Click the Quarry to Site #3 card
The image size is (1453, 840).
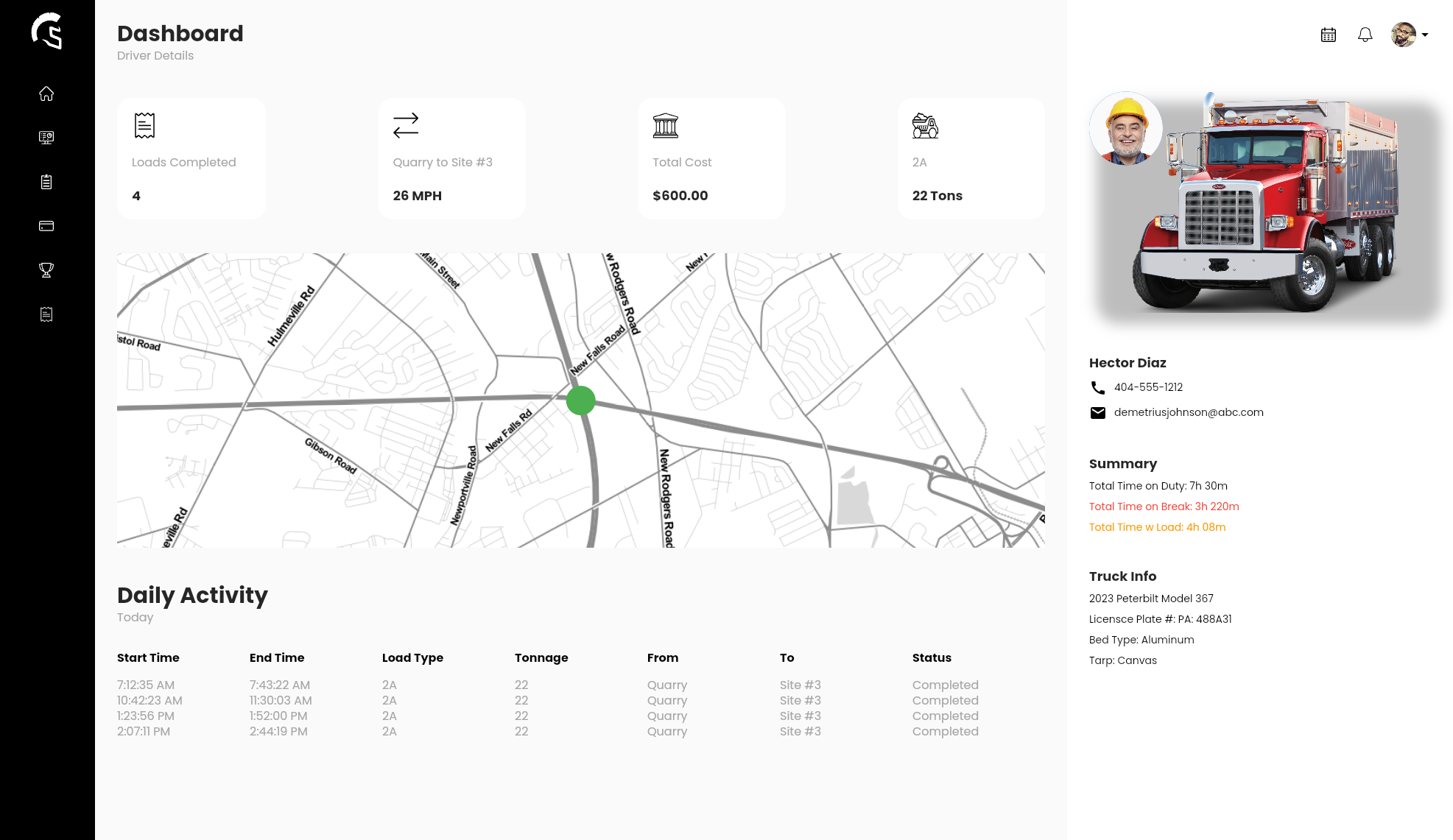451,158
